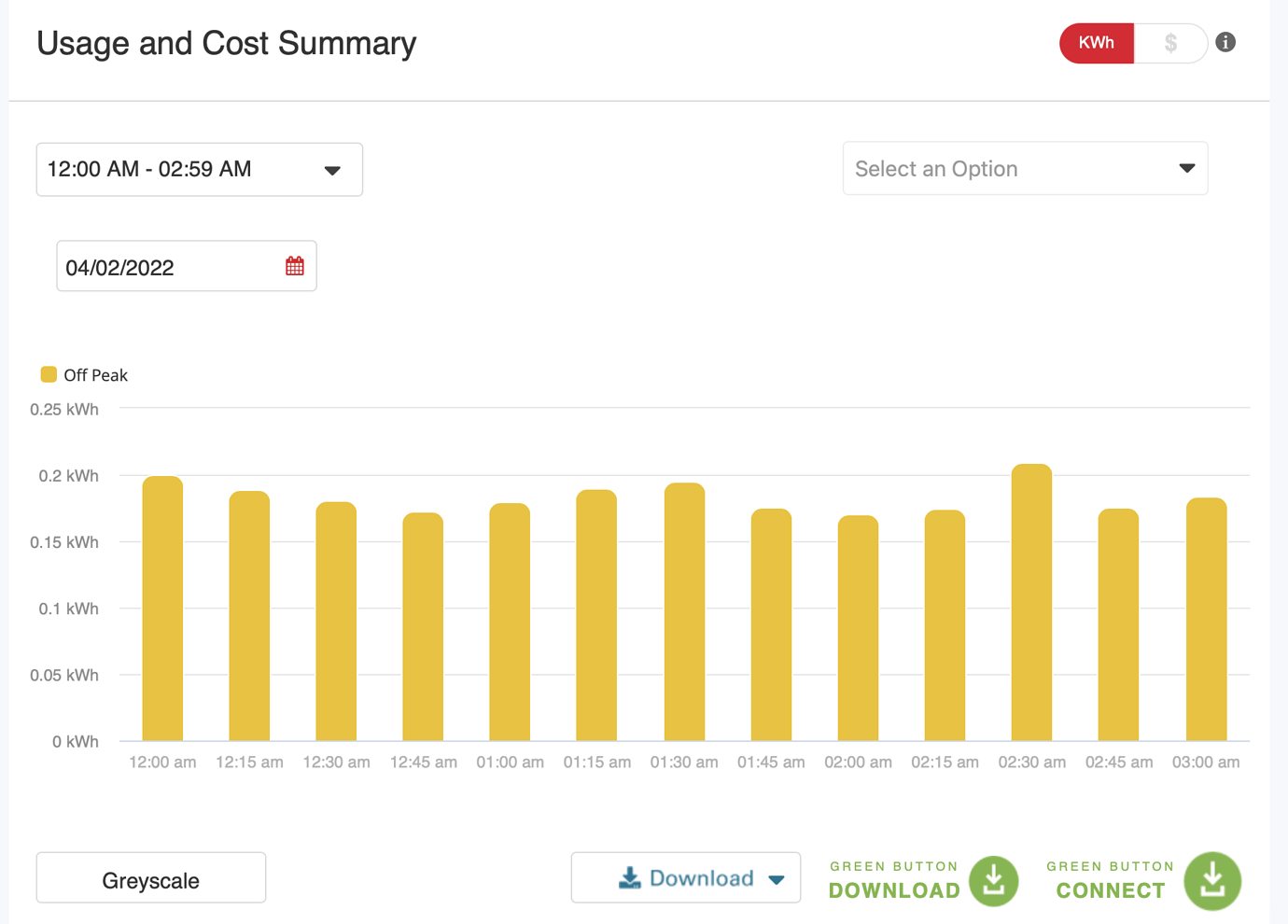This screenshot has height=924, width=1288.
Task: Click the Green Button Download circular icon
Action: click(993, 880)
